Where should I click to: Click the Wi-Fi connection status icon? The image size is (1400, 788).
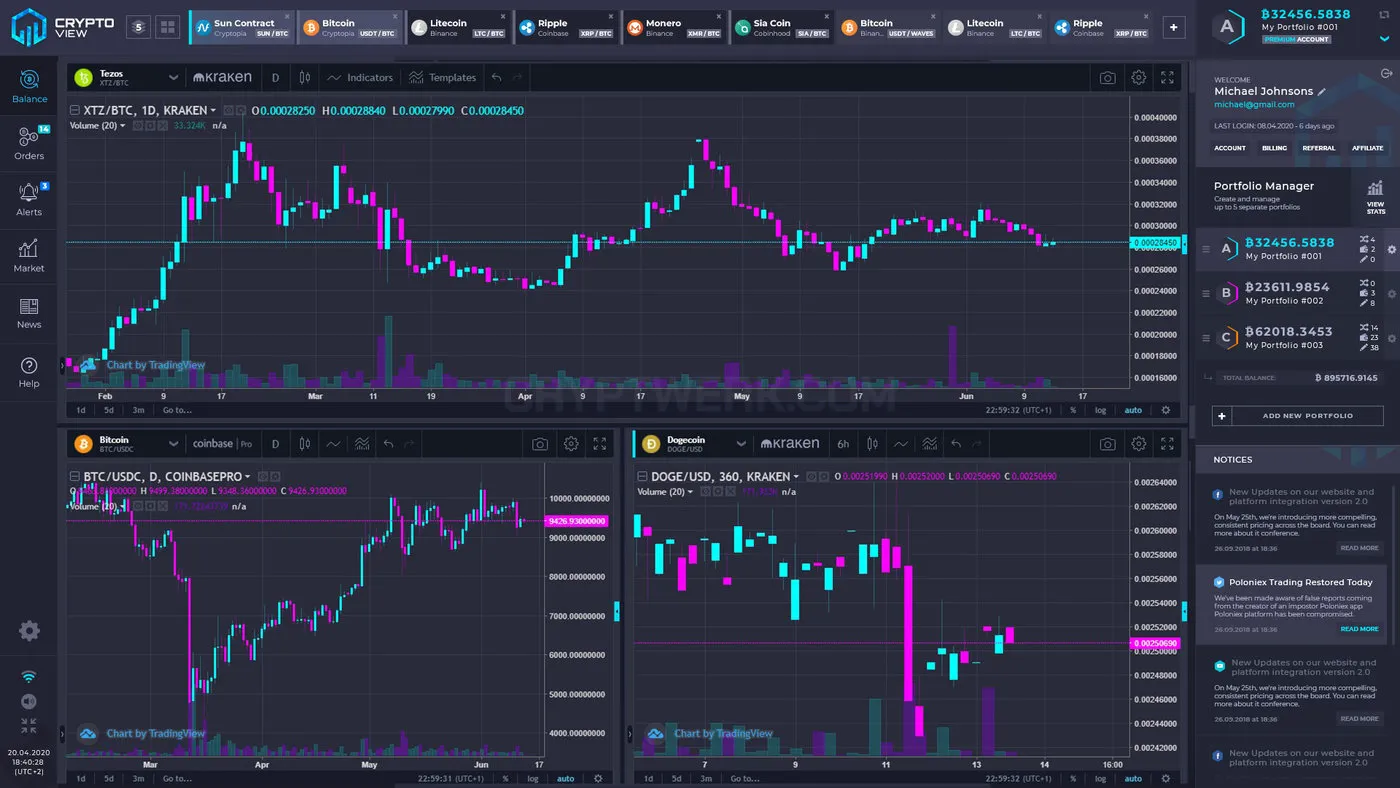[x=29, y=677]
